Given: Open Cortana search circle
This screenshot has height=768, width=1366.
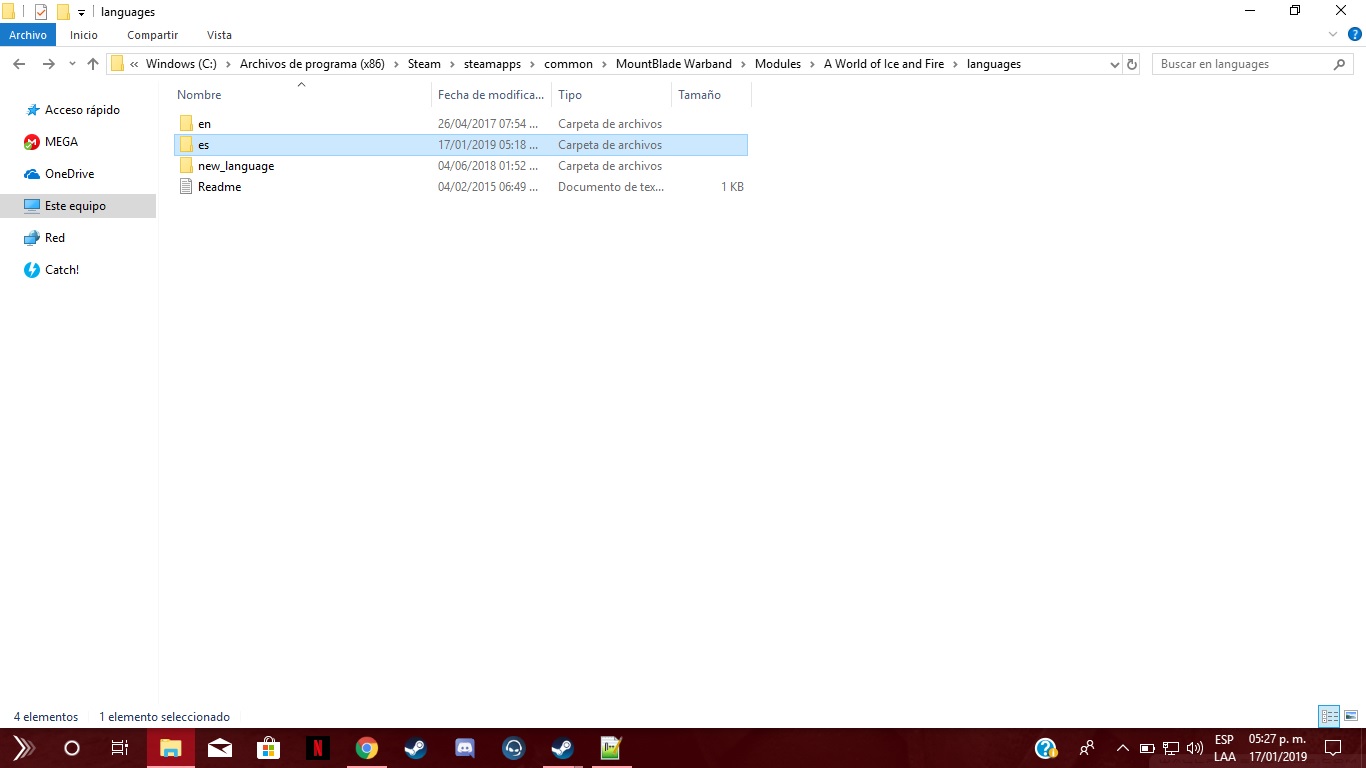Looking at the screenshot, I should click(x=72, y=748).
